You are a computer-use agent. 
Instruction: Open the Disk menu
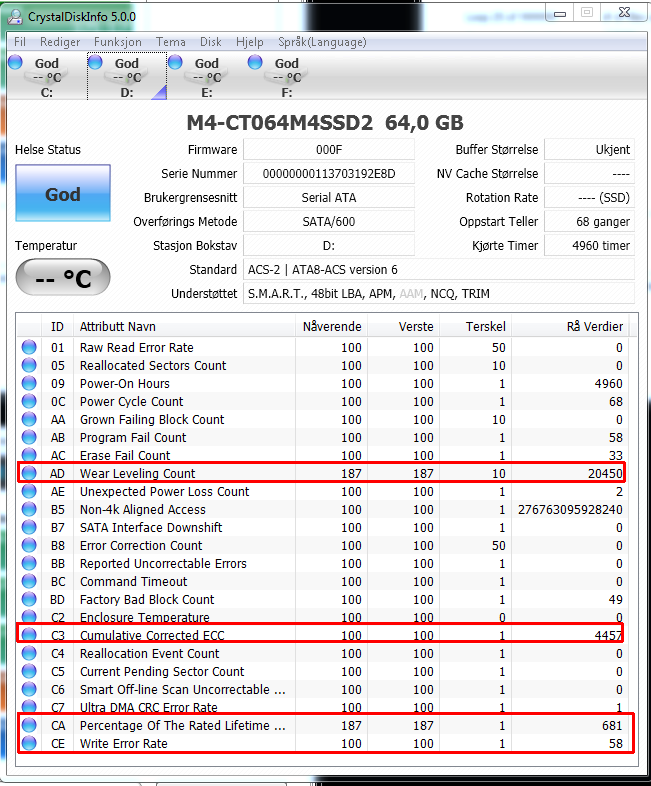[x=210, y=42]
